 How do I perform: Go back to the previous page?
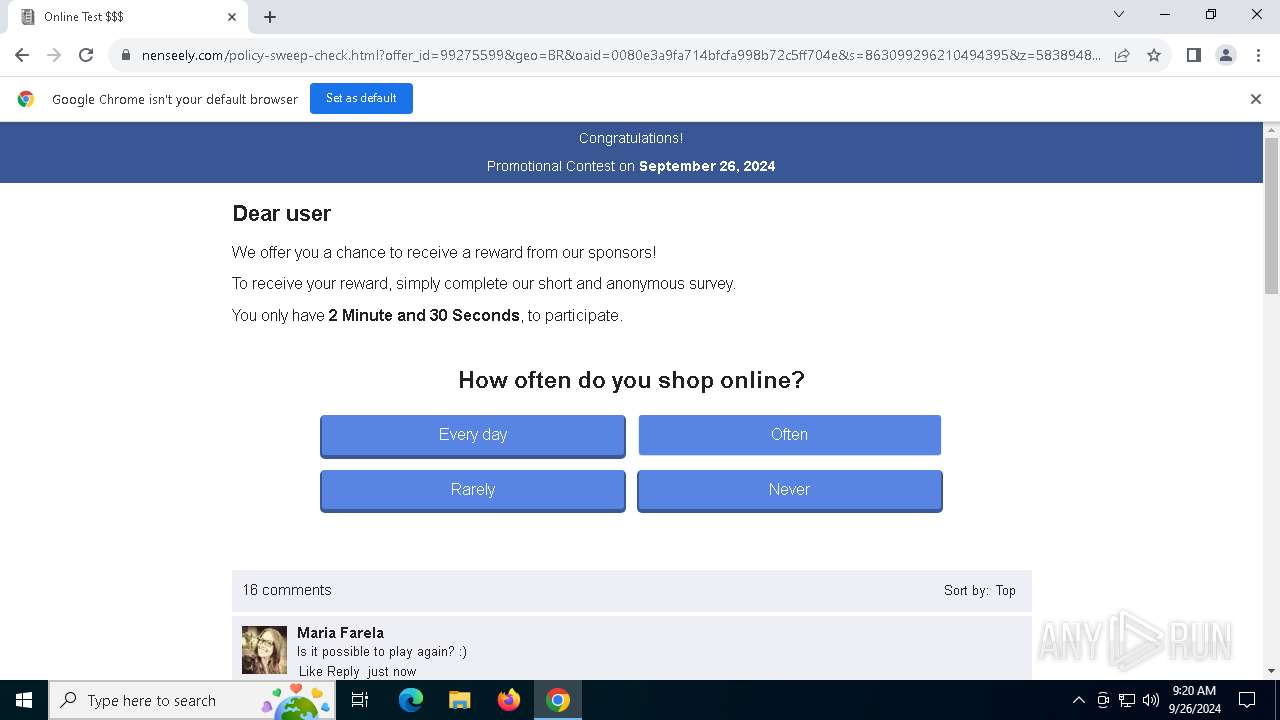[x=22, y=55]
